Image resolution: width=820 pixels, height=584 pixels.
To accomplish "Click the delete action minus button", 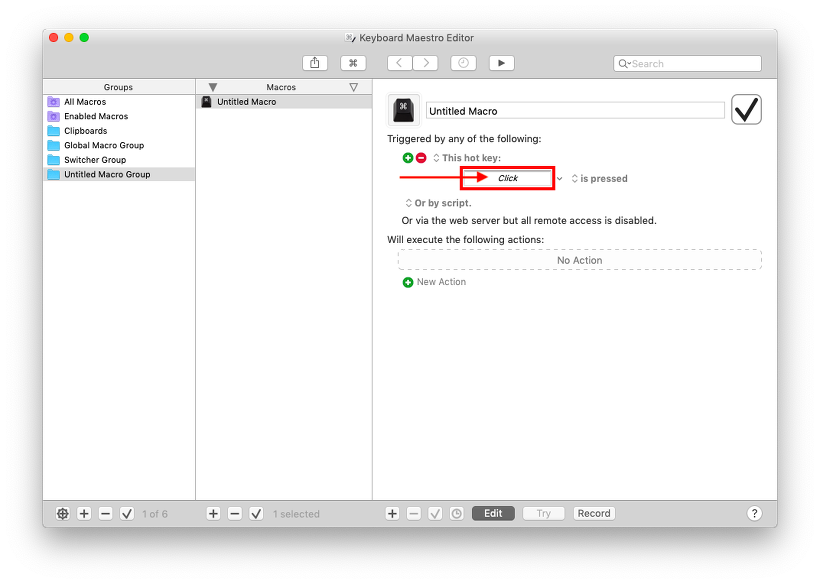I will point(414,513).
